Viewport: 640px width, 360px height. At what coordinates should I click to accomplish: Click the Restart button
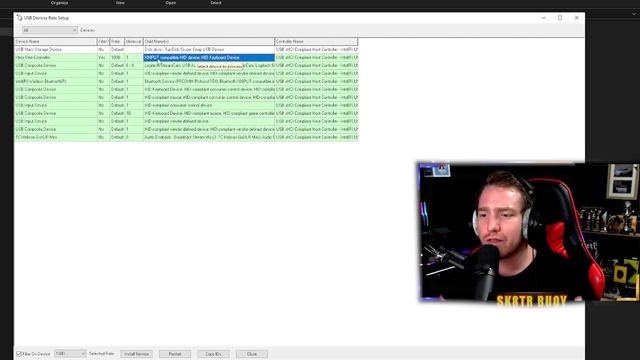tap(175, 354)
